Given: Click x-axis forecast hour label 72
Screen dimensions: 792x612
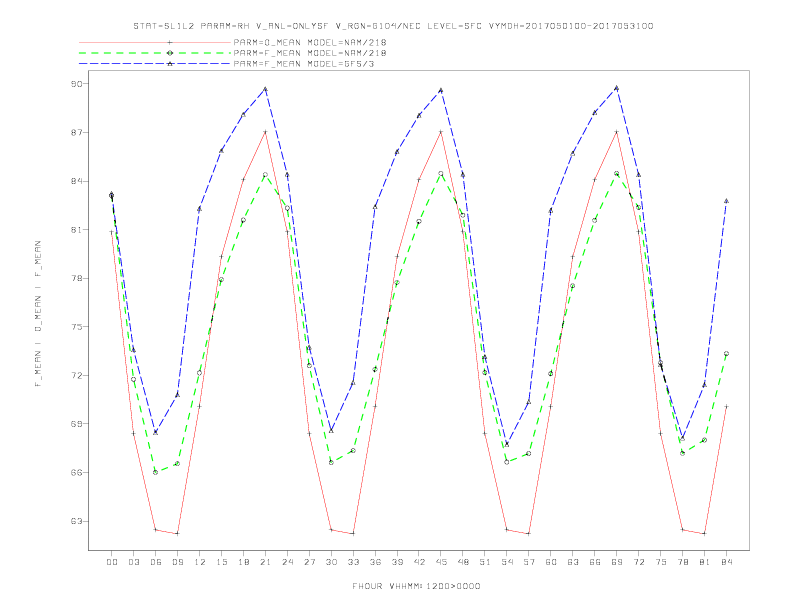Looking at the screenshot, I should [x=639, y=562].
